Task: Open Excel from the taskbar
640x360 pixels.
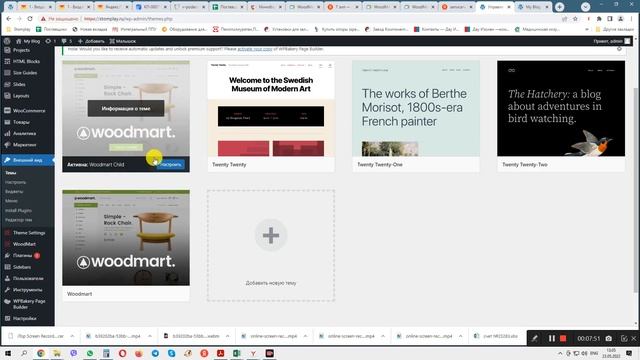Action: pyautogui.click(x=237, y=353)
